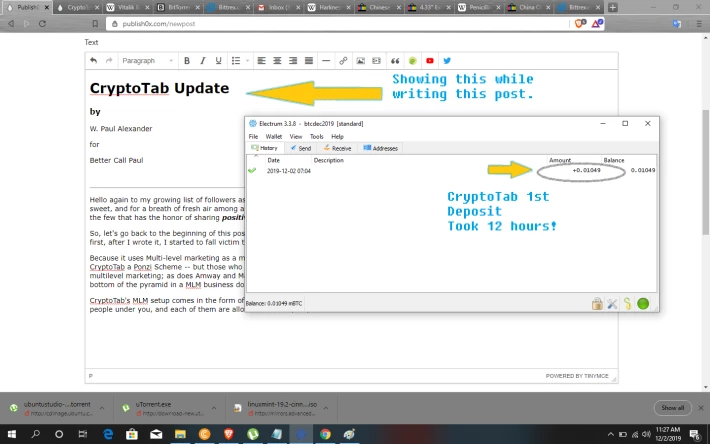
Task: Open the Brave Shields icon
Action: coord(580,24)
